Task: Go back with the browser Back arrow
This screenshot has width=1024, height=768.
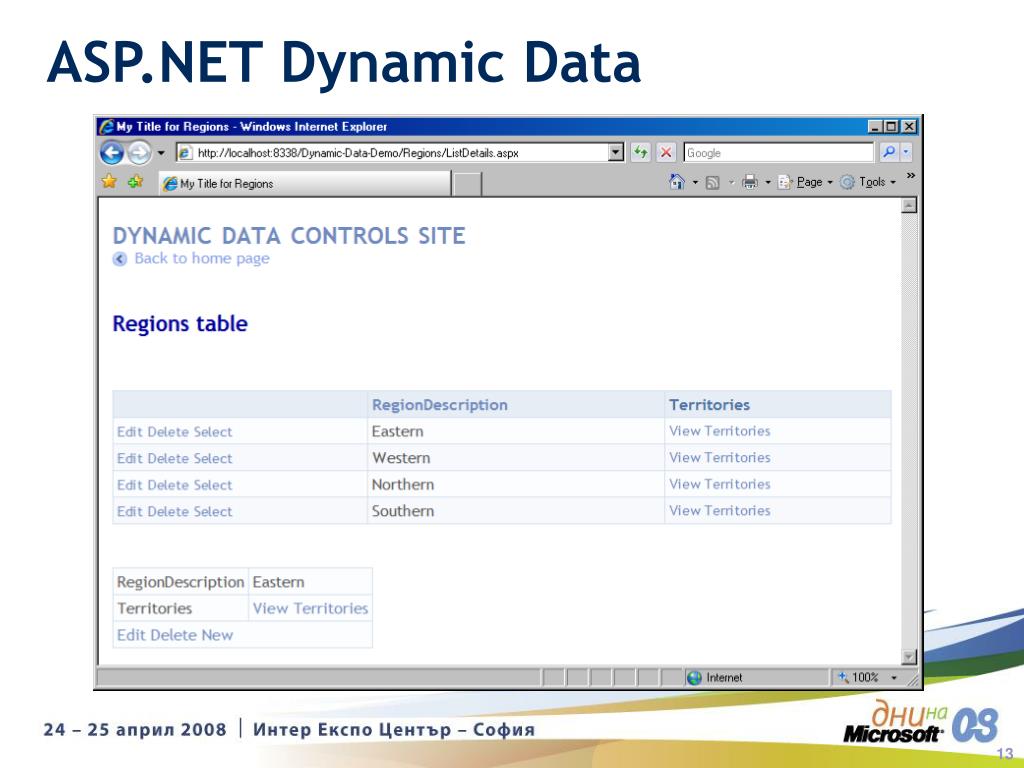Action: coord(112,153)
